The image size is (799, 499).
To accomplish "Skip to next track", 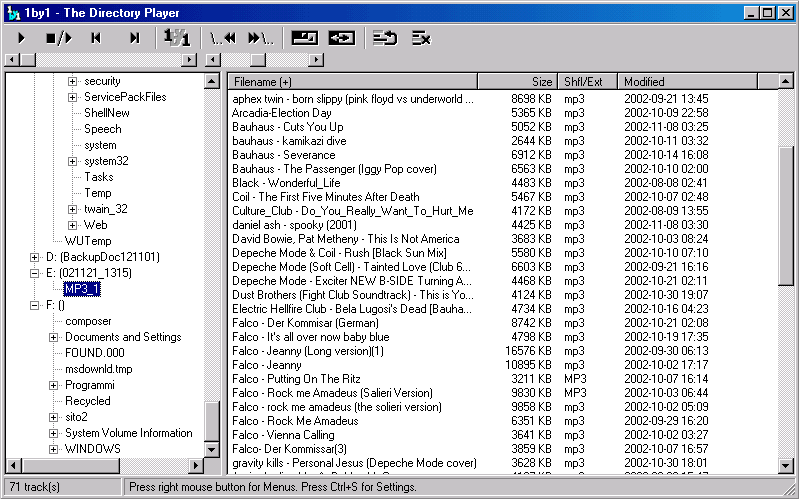I will pyautogui.click(x=134, y=38).
